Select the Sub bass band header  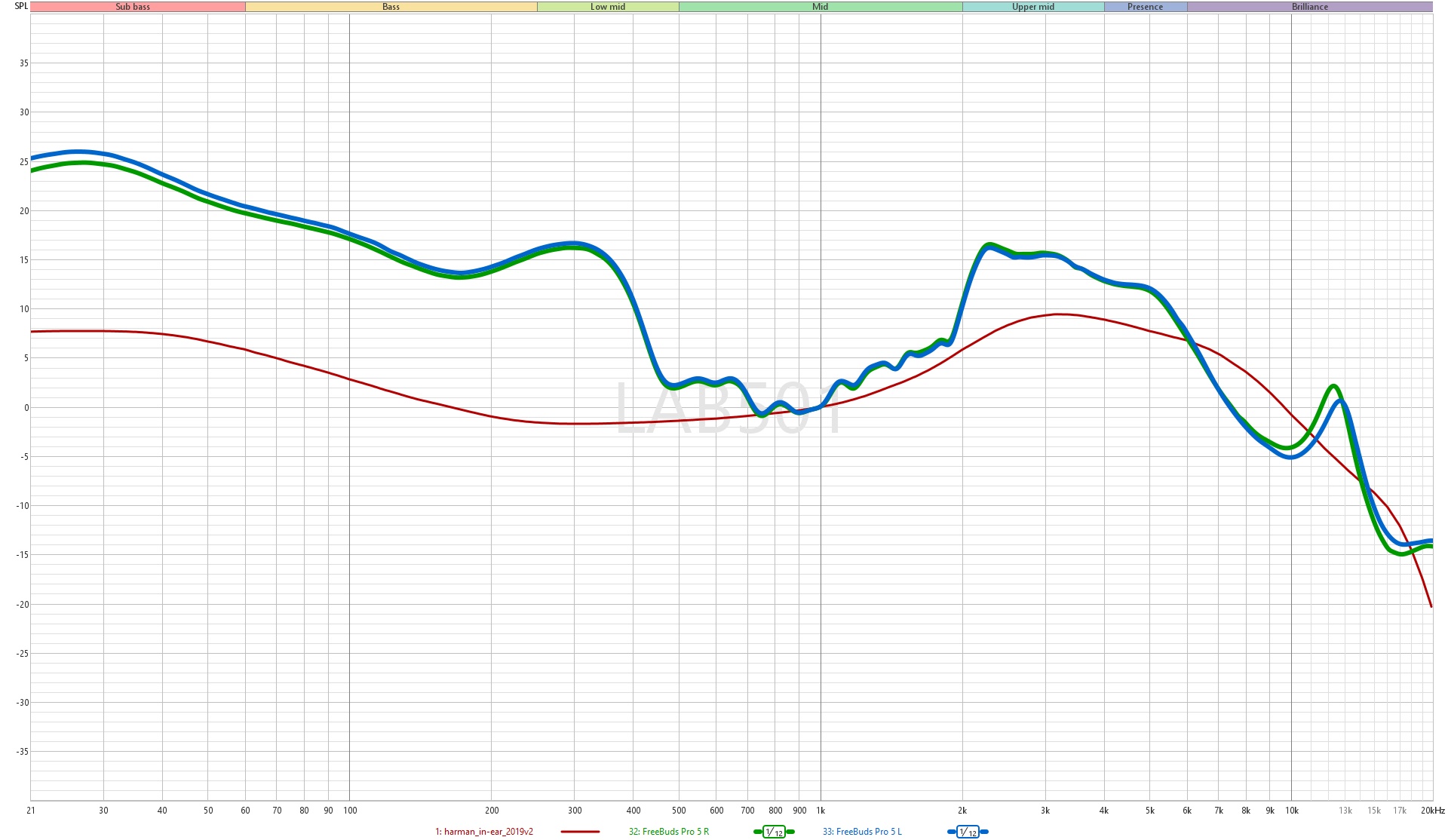coord(133,7)
